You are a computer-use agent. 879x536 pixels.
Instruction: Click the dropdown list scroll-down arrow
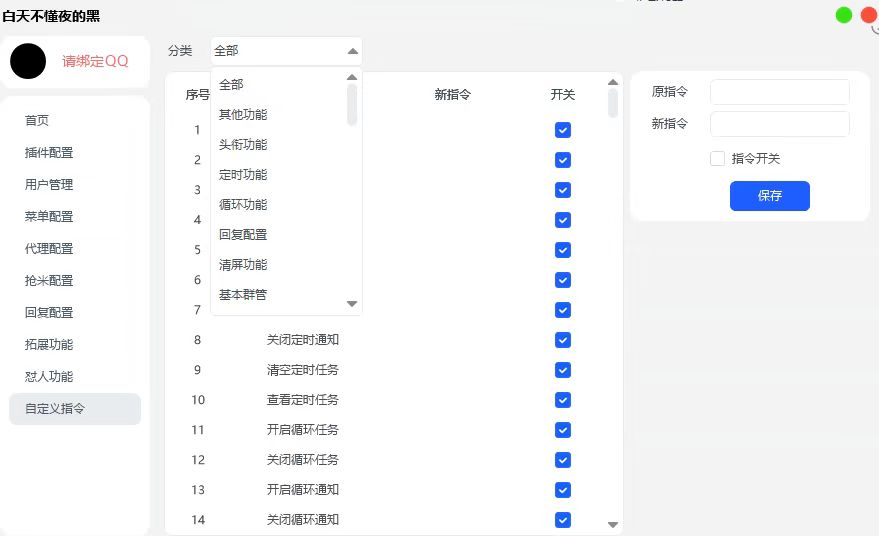pyautogui.click(x=352, y=303)
